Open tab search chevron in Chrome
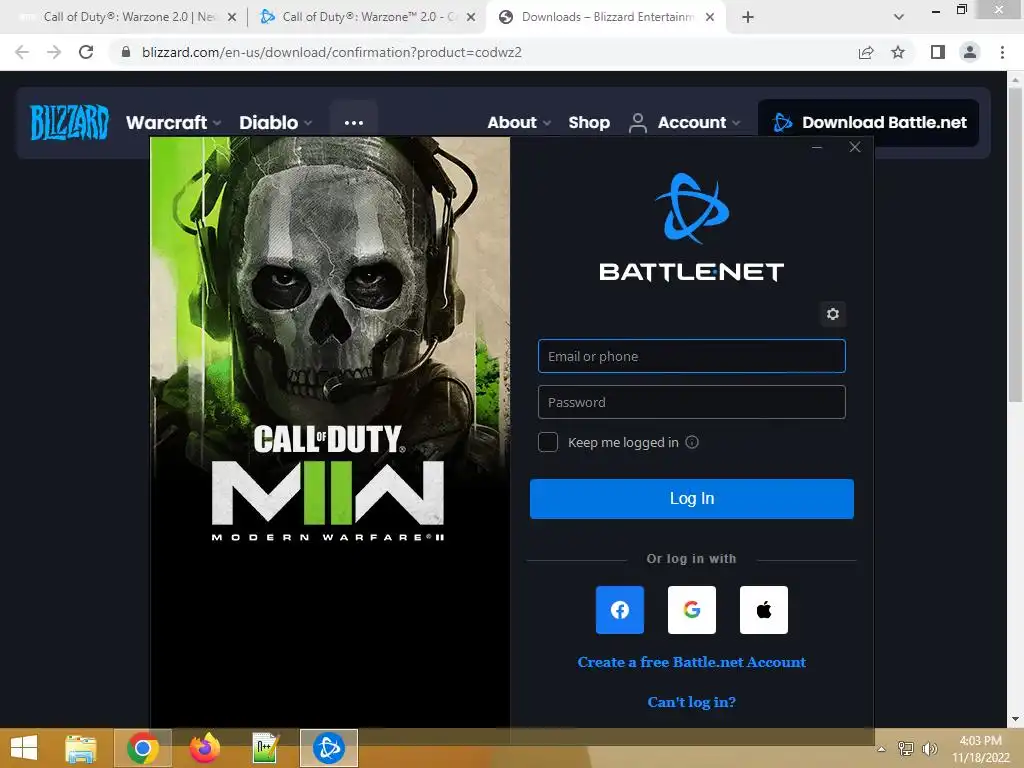 tap(899, 17)
